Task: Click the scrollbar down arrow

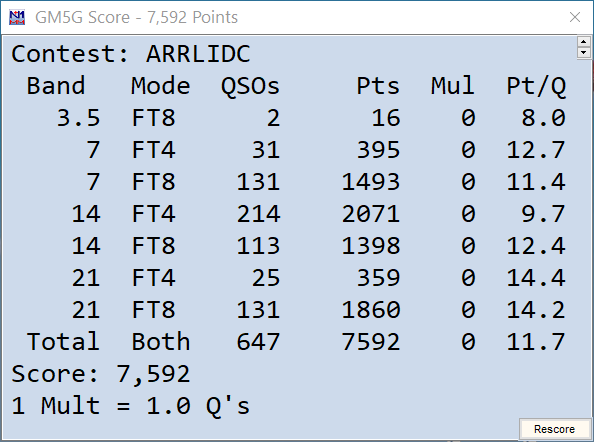Action: [583, 52]
